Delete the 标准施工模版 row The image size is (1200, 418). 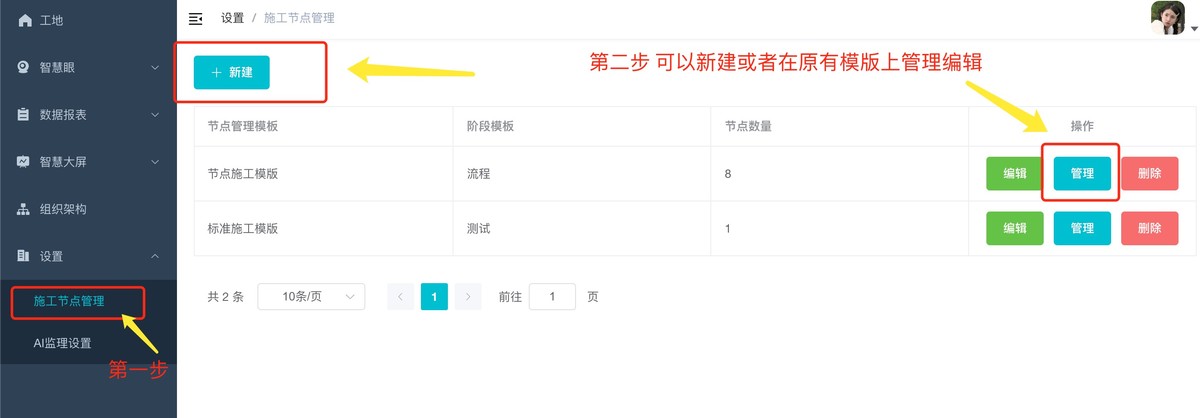[x=1149, y=228]
